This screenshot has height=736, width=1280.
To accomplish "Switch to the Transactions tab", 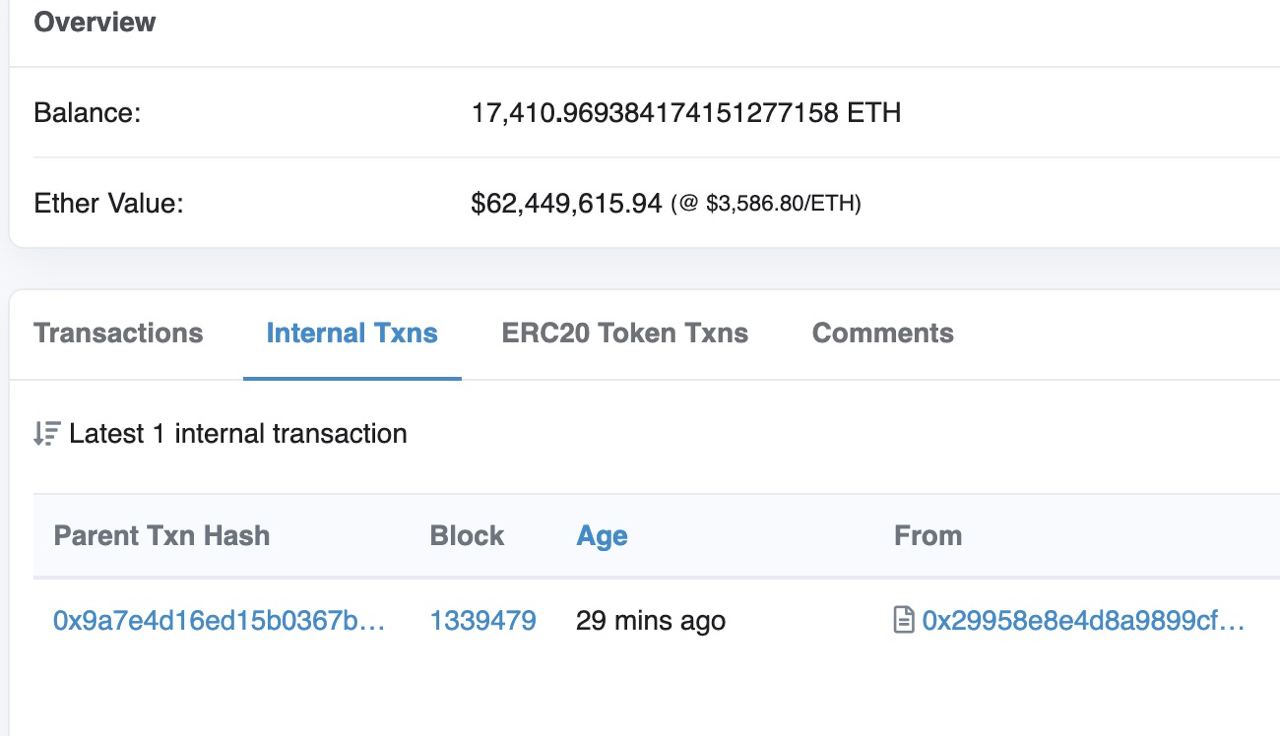I will click(118, 333).
